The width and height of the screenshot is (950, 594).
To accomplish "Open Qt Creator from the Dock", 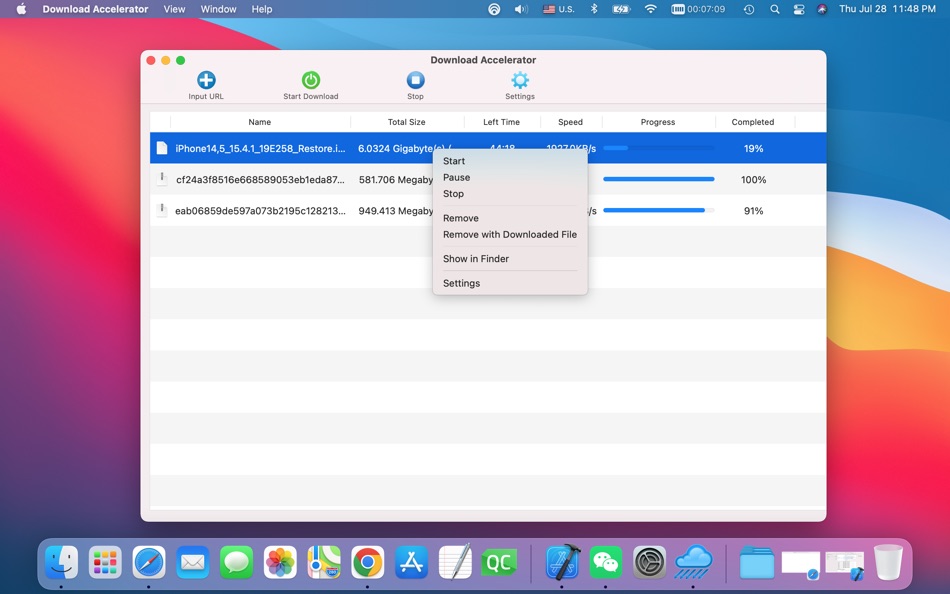I will click(499, 562).
